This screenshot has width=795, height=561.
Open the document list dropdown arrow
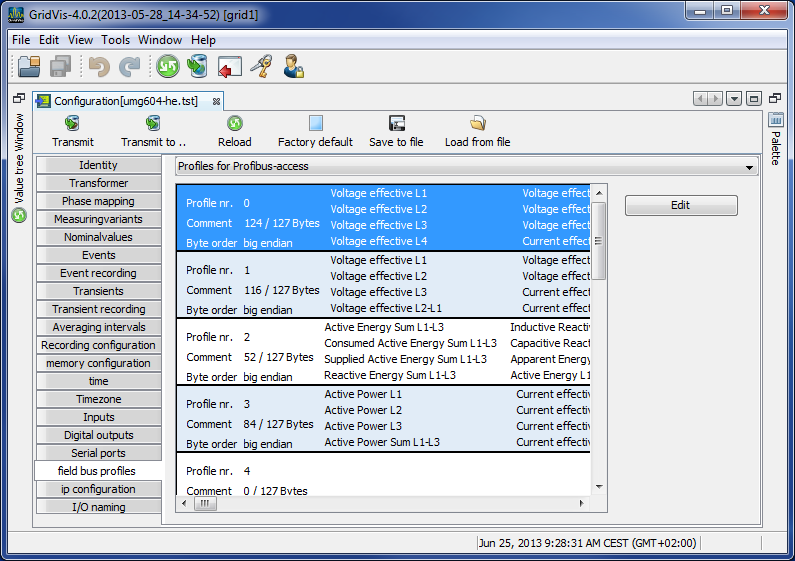tap(734, 99)
